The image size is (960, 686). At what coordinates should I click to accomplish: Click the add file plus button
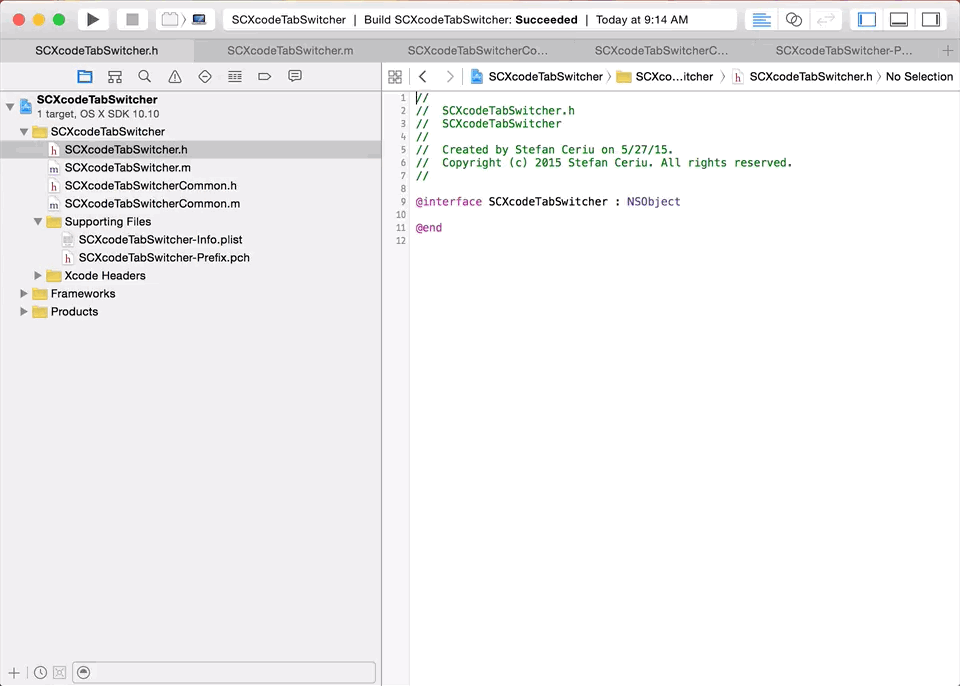(13, 673)
